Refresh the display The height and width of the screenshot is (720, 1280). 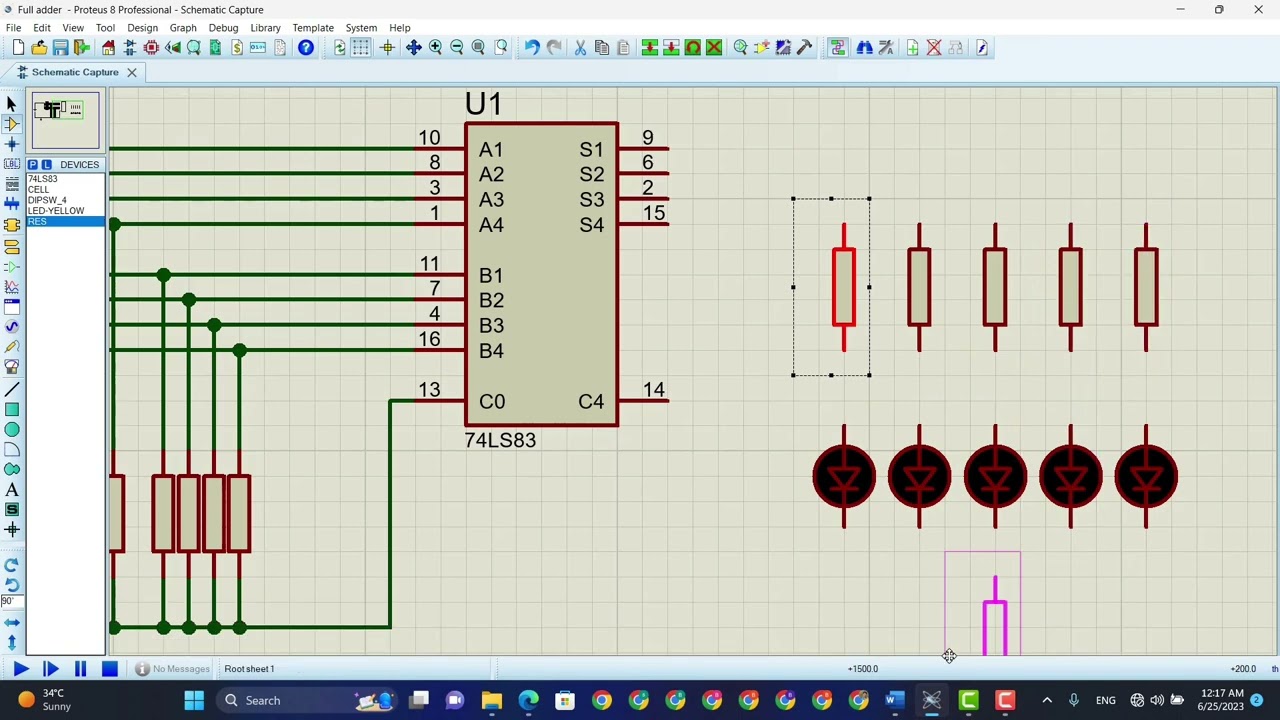[x=340, y=47]
